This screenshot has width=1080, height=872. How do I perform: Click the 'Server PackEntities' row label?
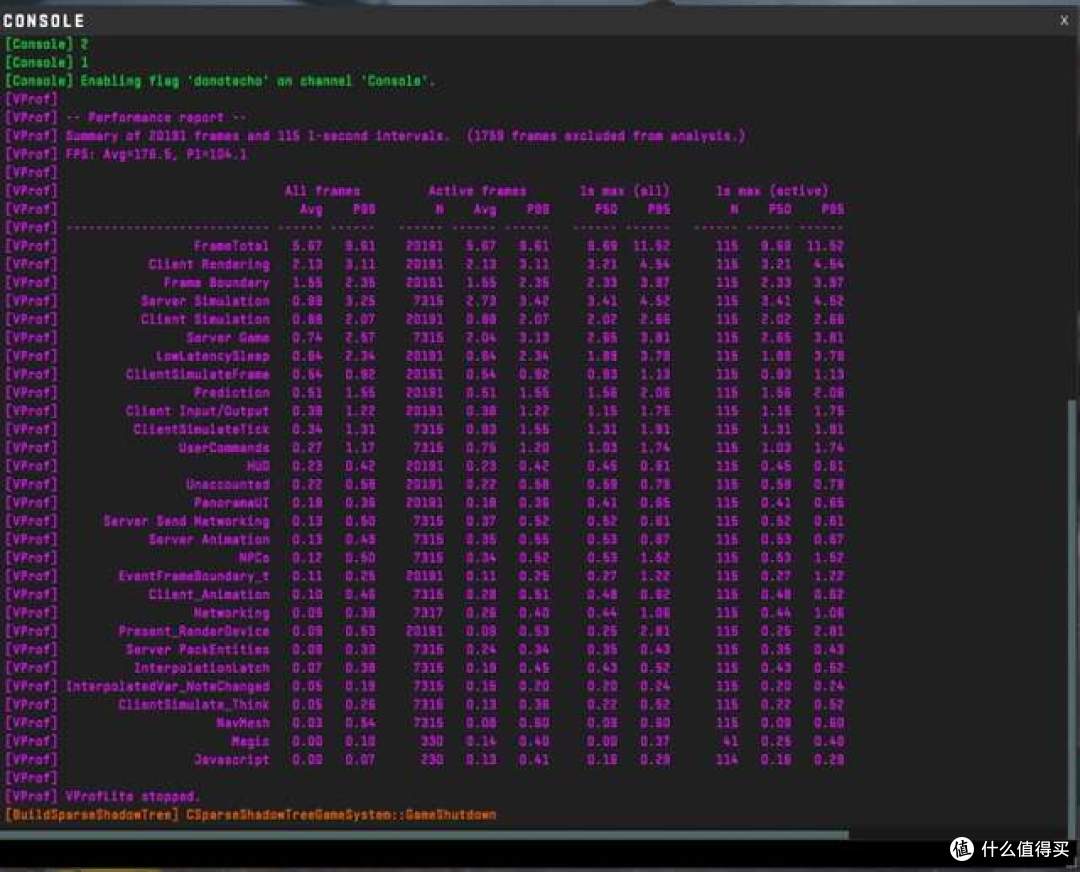(x=198, y=650)
